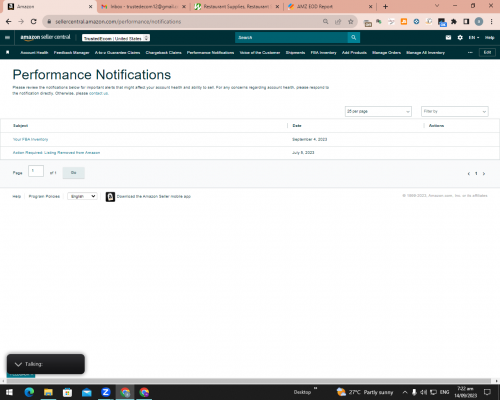The width and height of the screenshot is (500, 400).
Task: Open the three-dots more menu in nav bar
Action: click(x=470, y=52)
